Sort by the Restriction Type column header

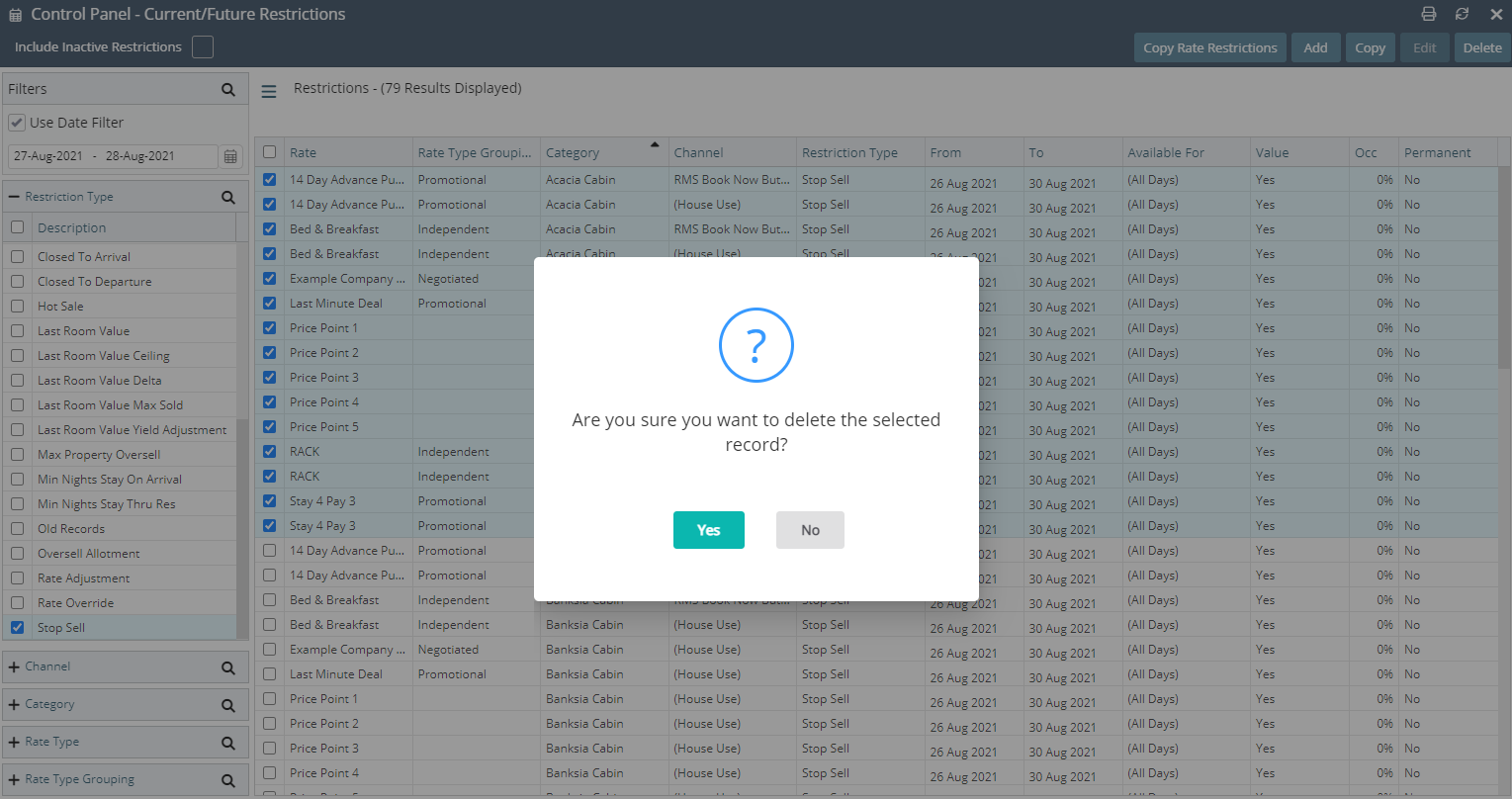(x=861, y=152)
